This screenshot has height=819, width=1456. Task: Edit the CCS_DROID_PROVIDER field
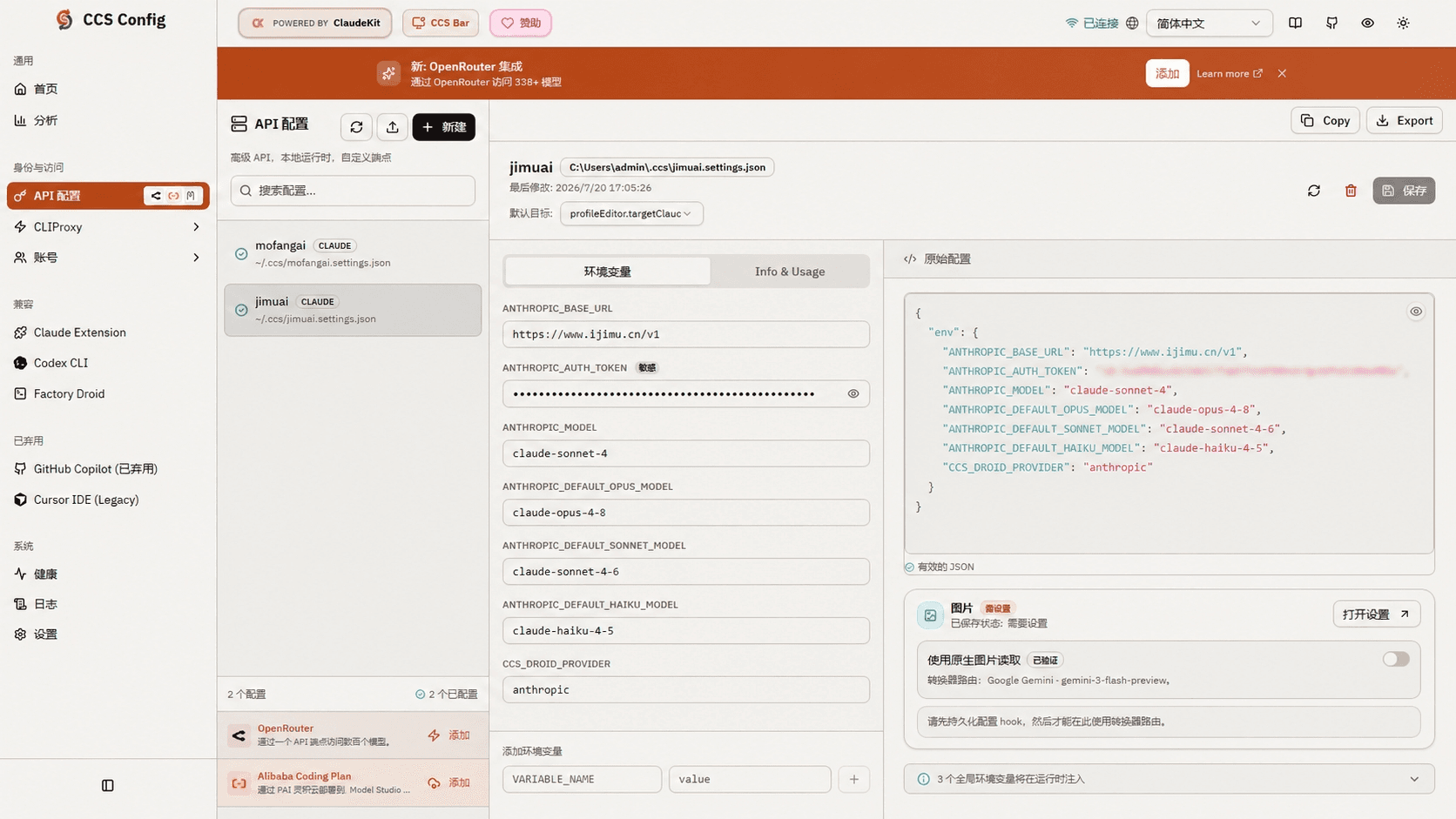[x=686, y=690]
